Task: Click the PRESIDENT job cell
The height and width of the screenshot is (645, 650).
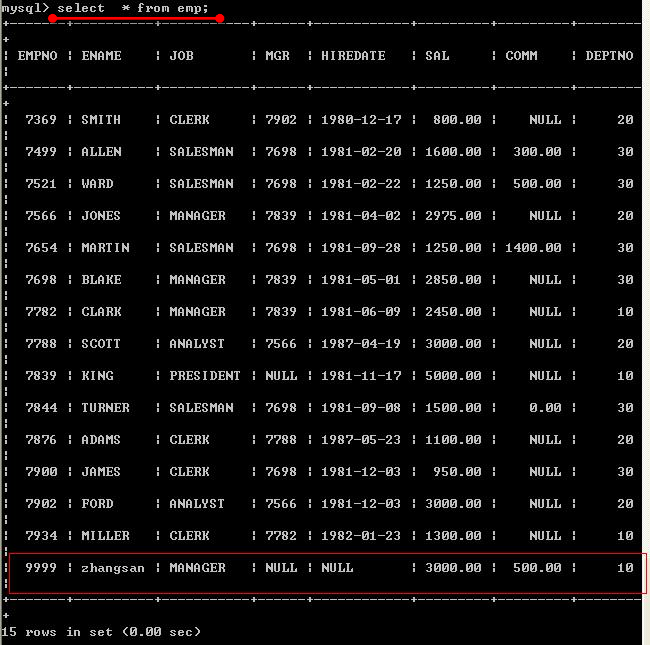Action: [x=205, y=376]
